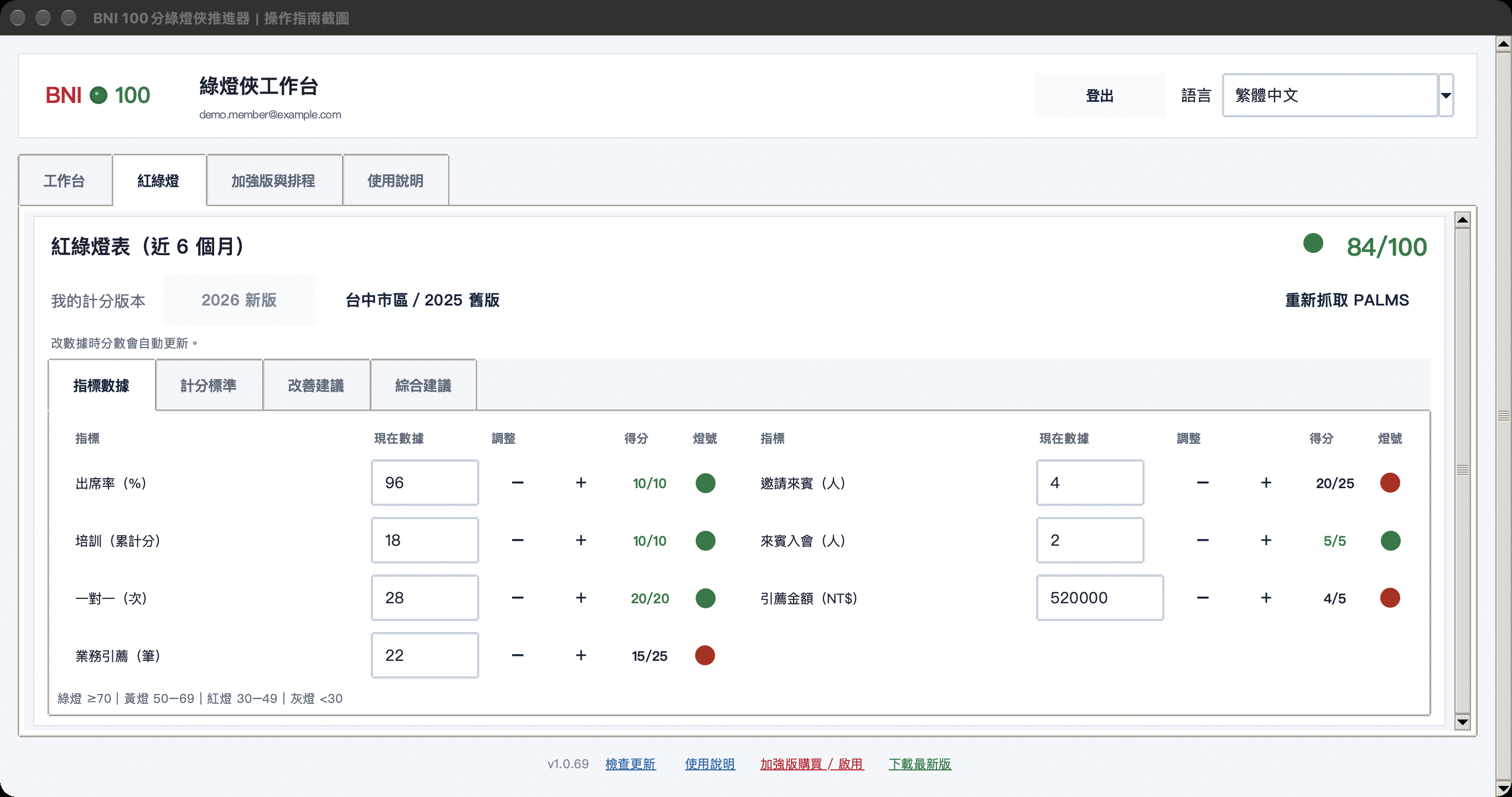The image size is (1512, 797).
Task: Select the 台中市區 / 2025 舊版 version
Action: coord(423,300)
